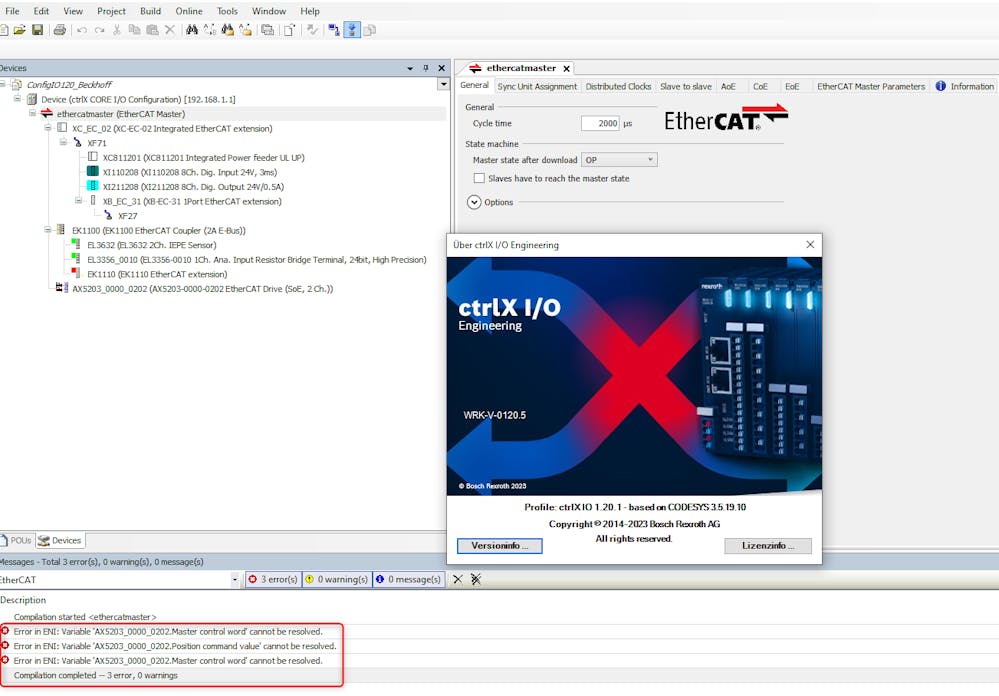Switch to the Distributed Clocks tab
999x696 pixels.
618,87
